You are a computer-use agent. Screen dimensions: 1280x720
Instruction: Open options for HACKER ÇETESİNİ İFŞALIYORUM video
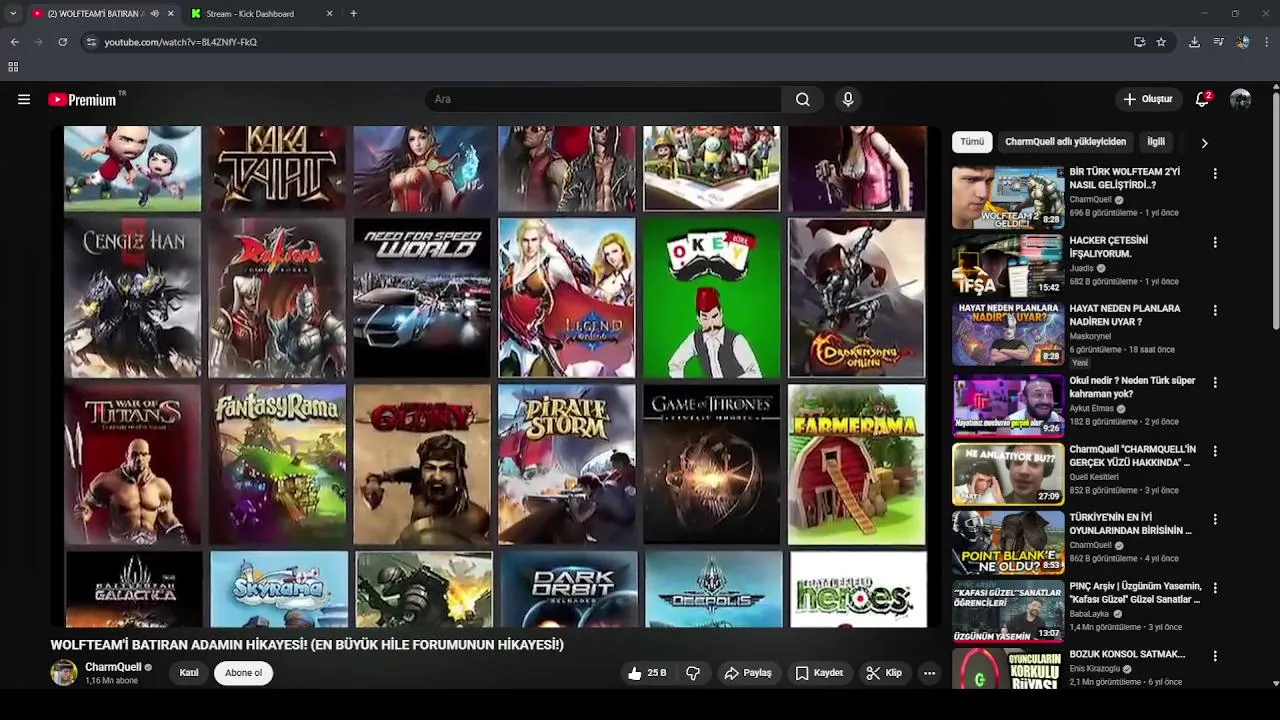[1215, 243]
